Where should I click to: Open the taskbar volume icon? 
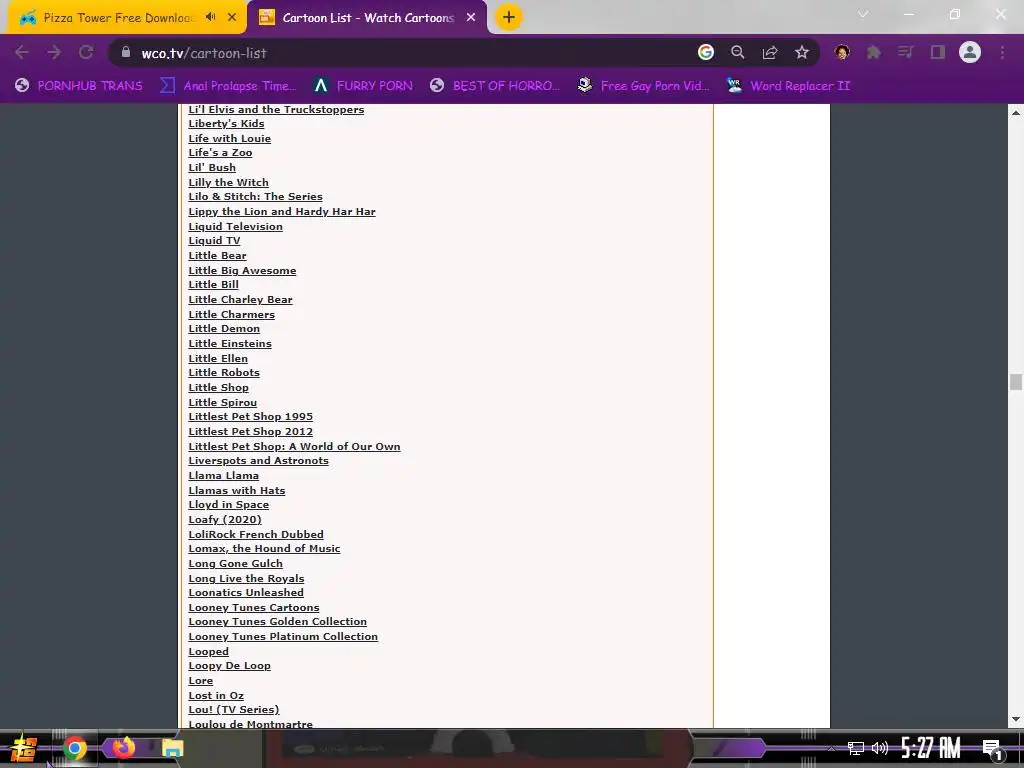coord(880,748)
